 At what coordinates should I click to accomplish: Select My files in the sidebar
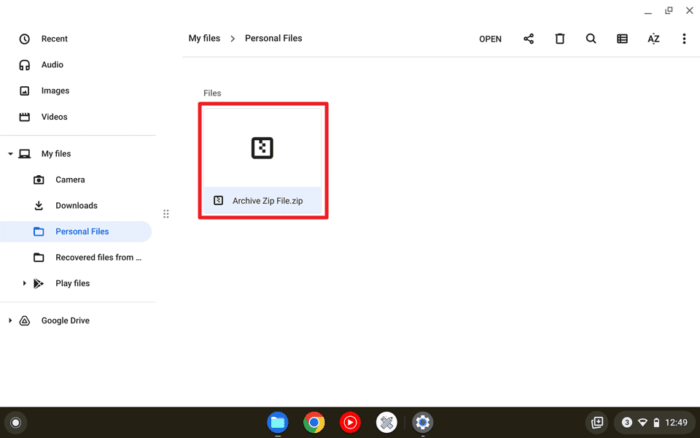point(56,154)
